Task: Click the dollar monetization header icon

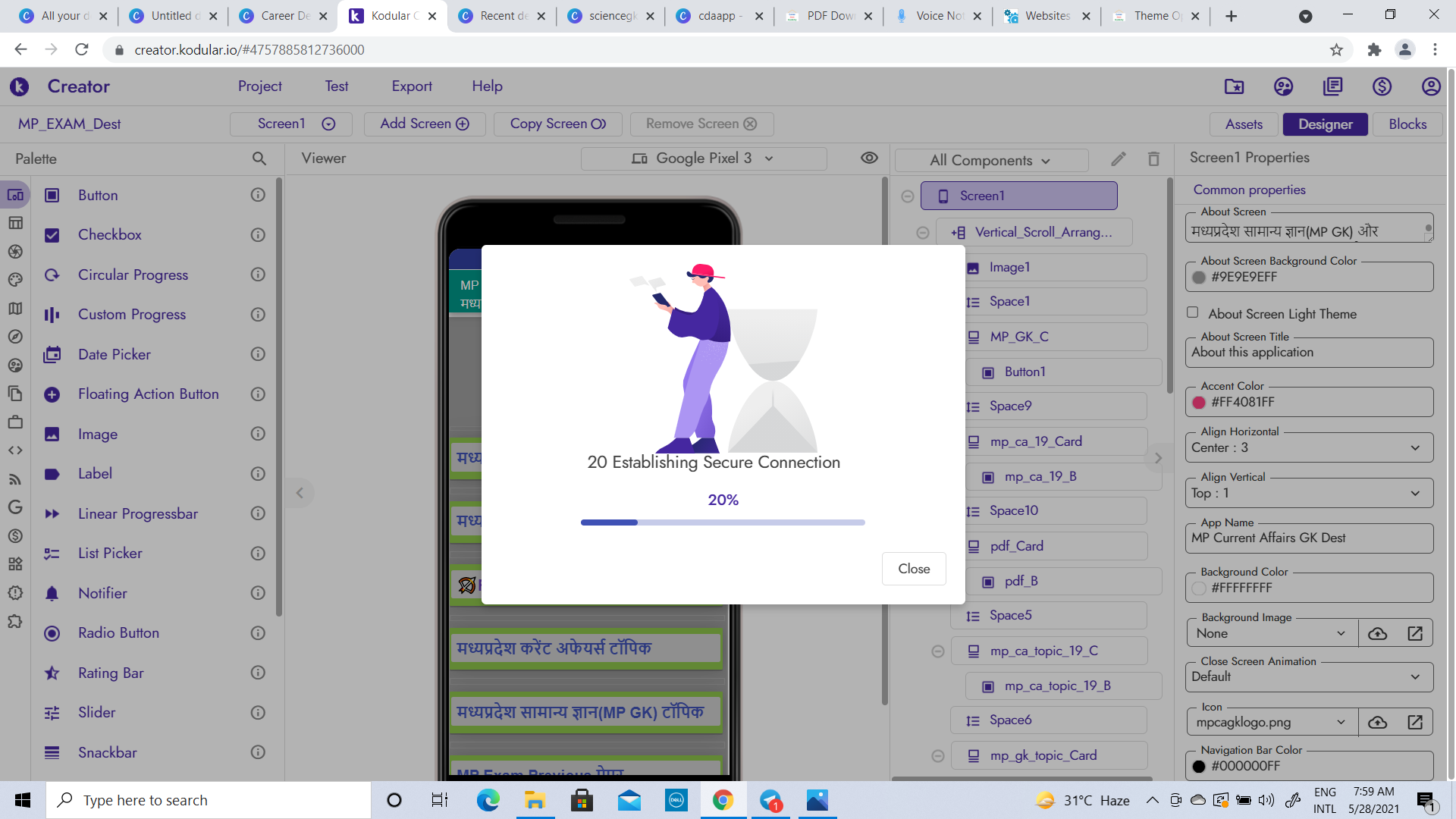Action: (1382, 86)
